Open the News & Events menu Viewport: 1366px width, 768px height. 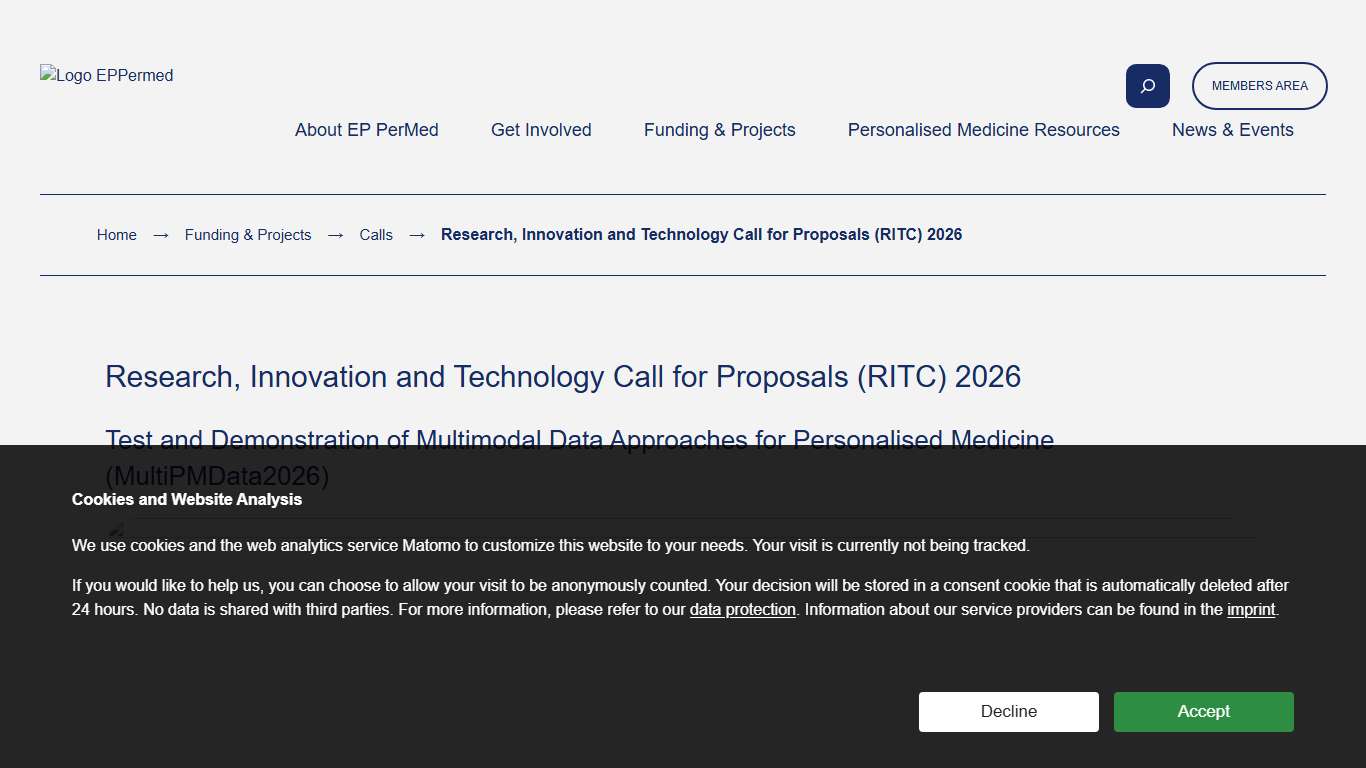(1232, 130)
